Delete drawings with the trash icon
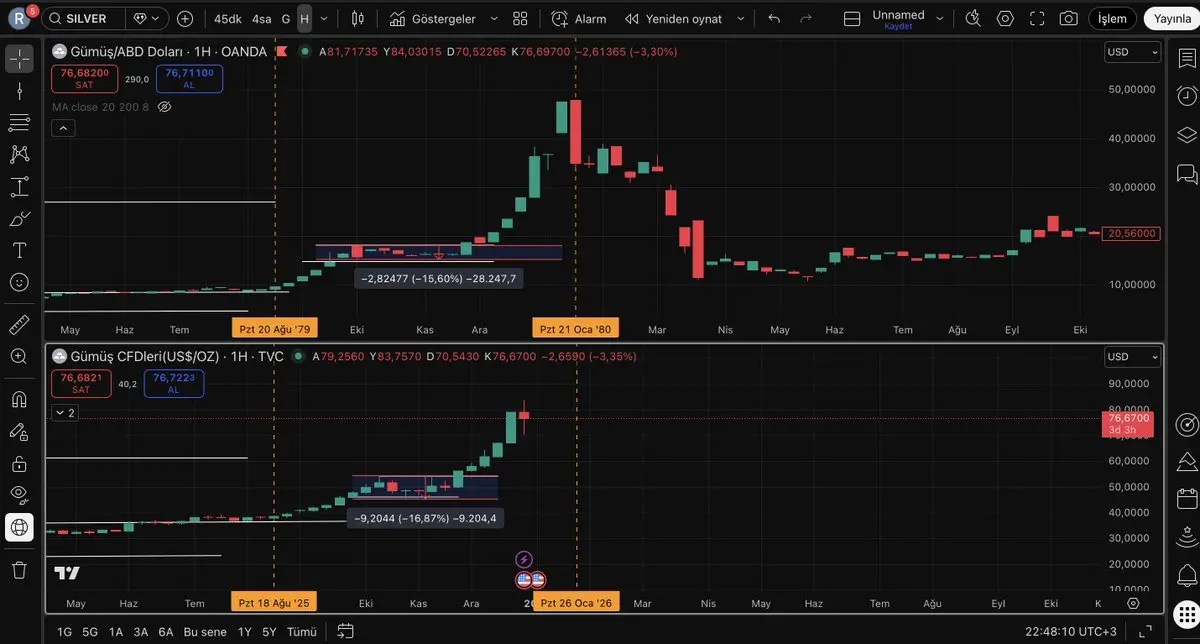The height and width of the screenshot is (644, 1200). coord(19,569)
